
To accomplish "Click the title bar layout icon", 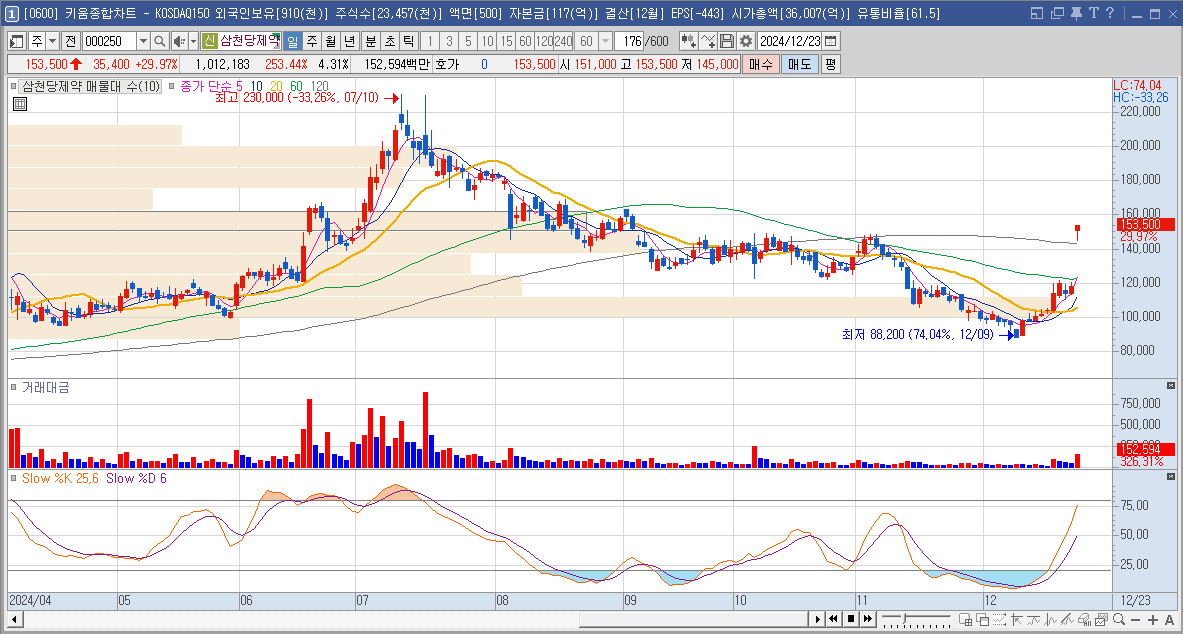I will (x=1037, y=13).
